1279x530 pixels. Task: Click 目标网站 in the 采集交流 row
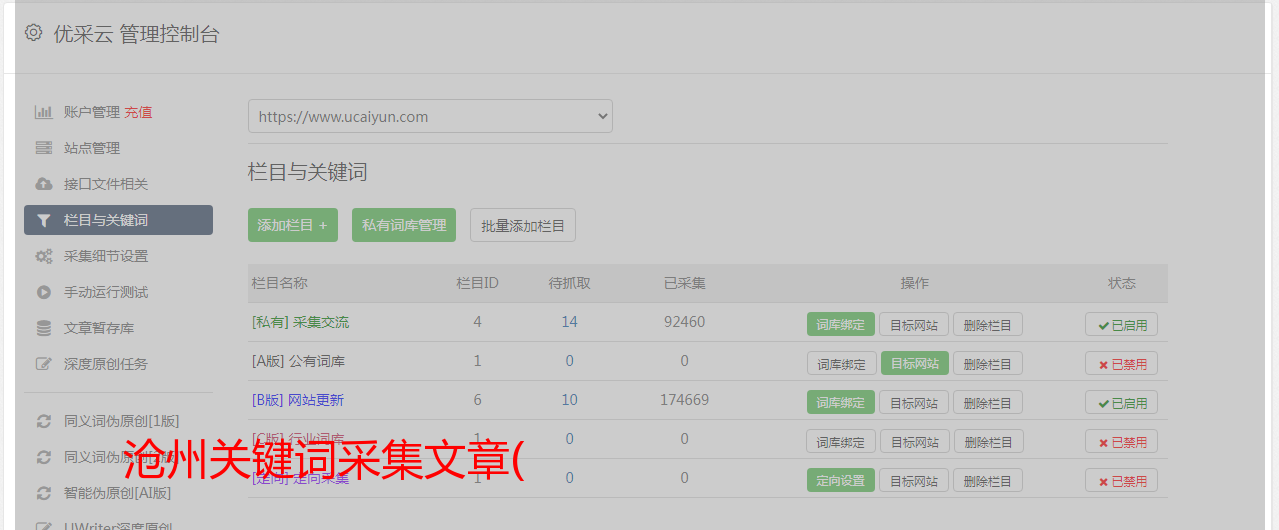(x=914, y=324)
